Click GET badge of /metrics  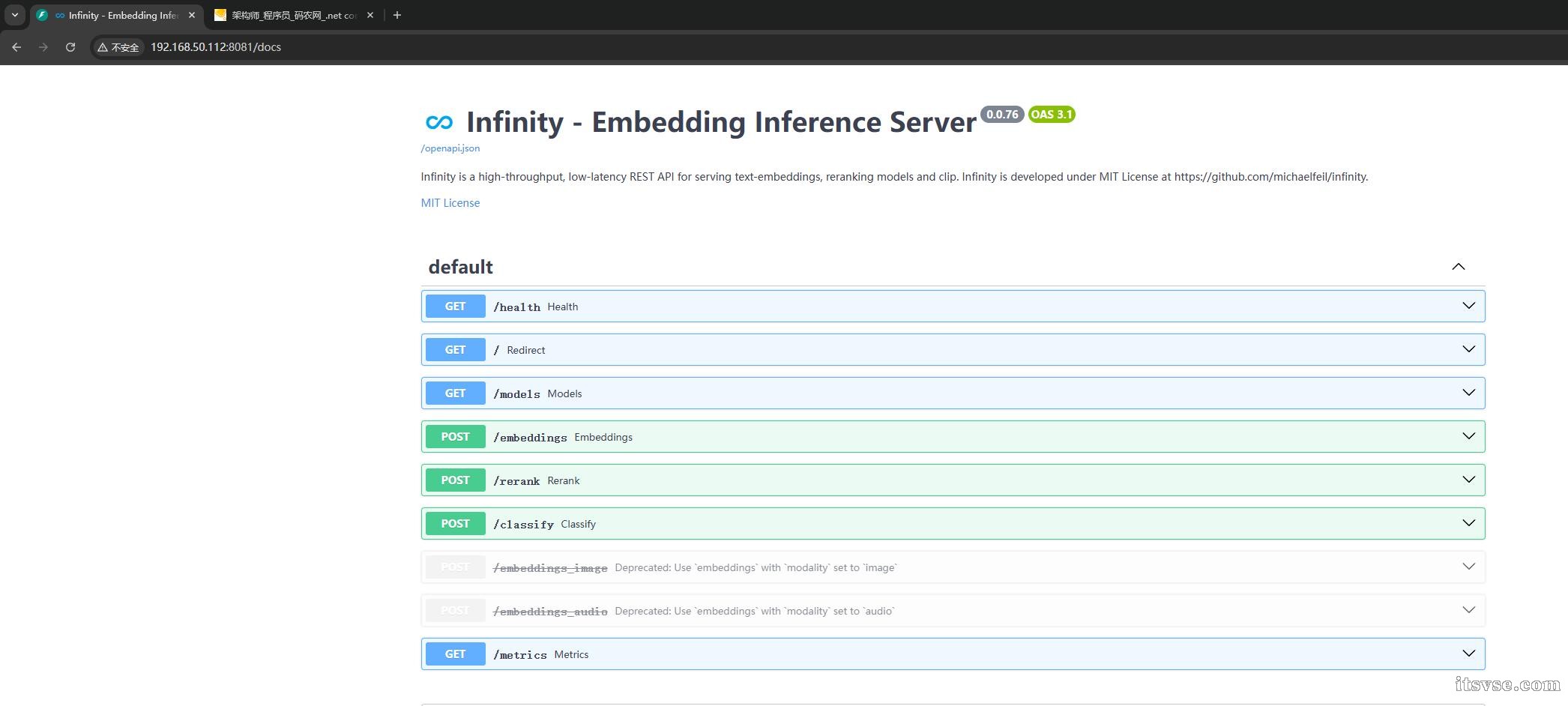pos(456,654)
